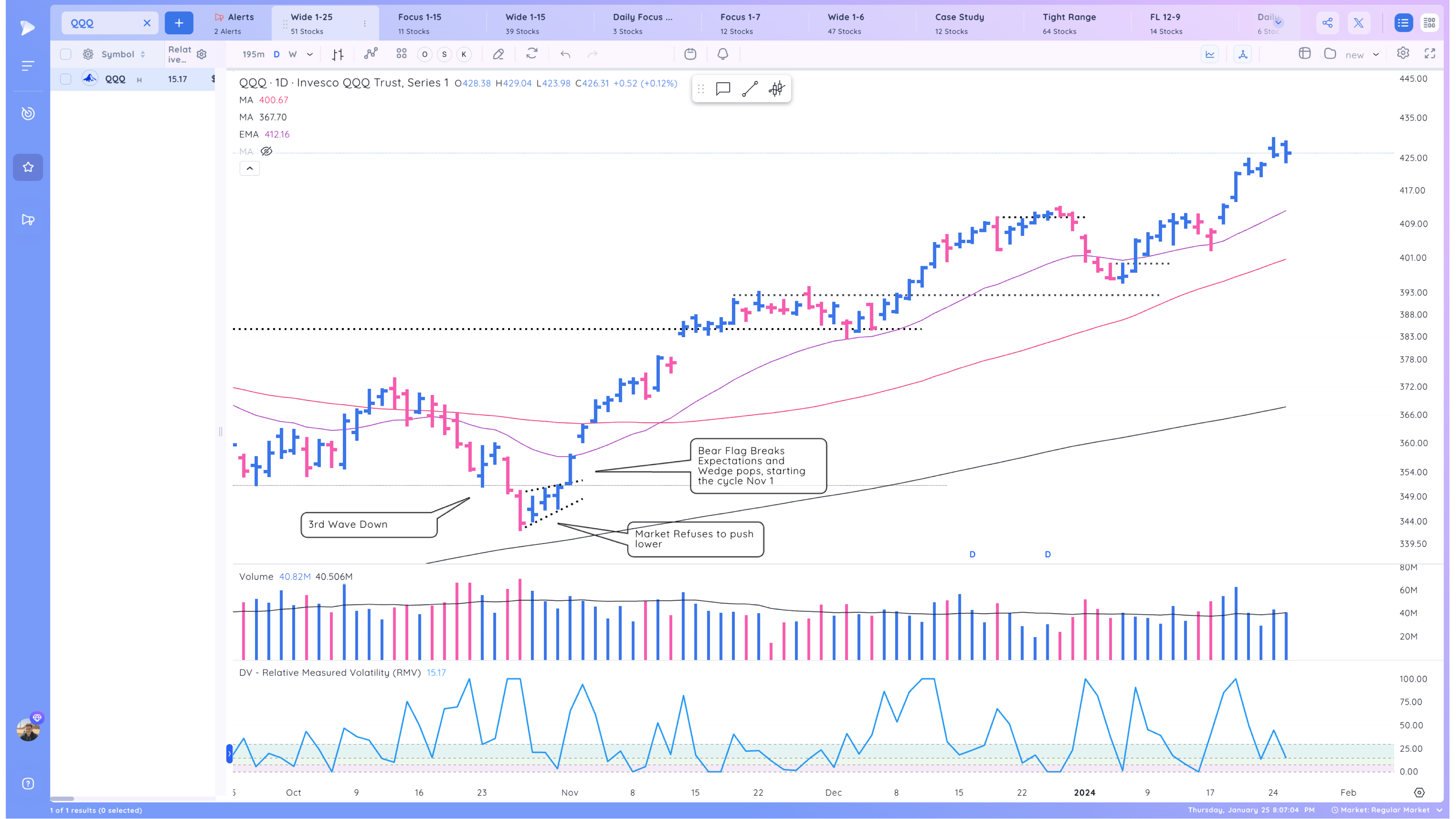
Task: Click the refresh sync arrows icon
Action: (x=531, y=54)
